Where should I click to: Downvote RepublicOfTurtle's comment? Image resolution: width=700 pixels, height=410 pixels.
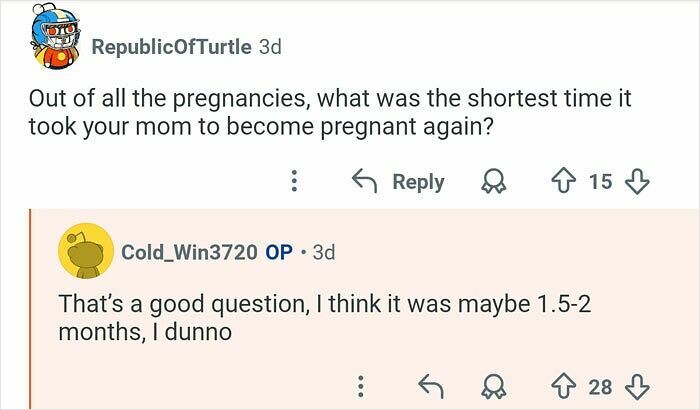[x=635, y=182]
